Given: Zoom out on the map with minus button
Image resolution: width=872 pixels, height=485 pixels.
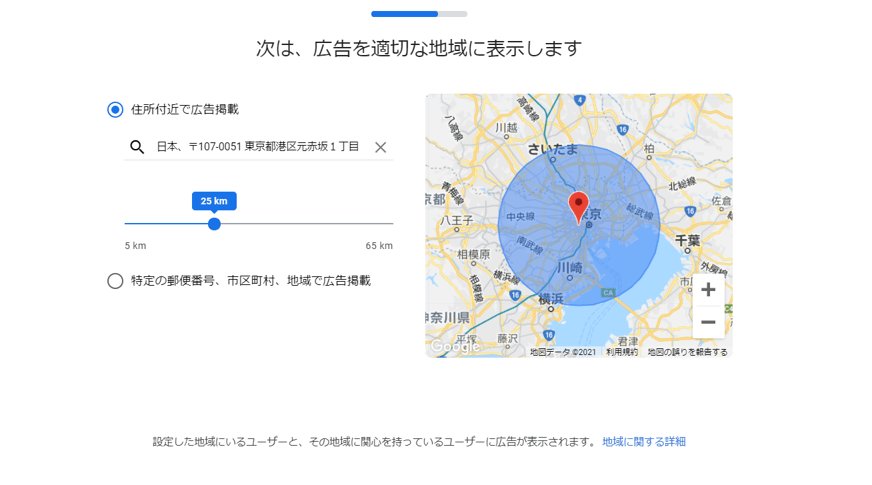Looking at the screenshot, I should click(x=708, y=322).
